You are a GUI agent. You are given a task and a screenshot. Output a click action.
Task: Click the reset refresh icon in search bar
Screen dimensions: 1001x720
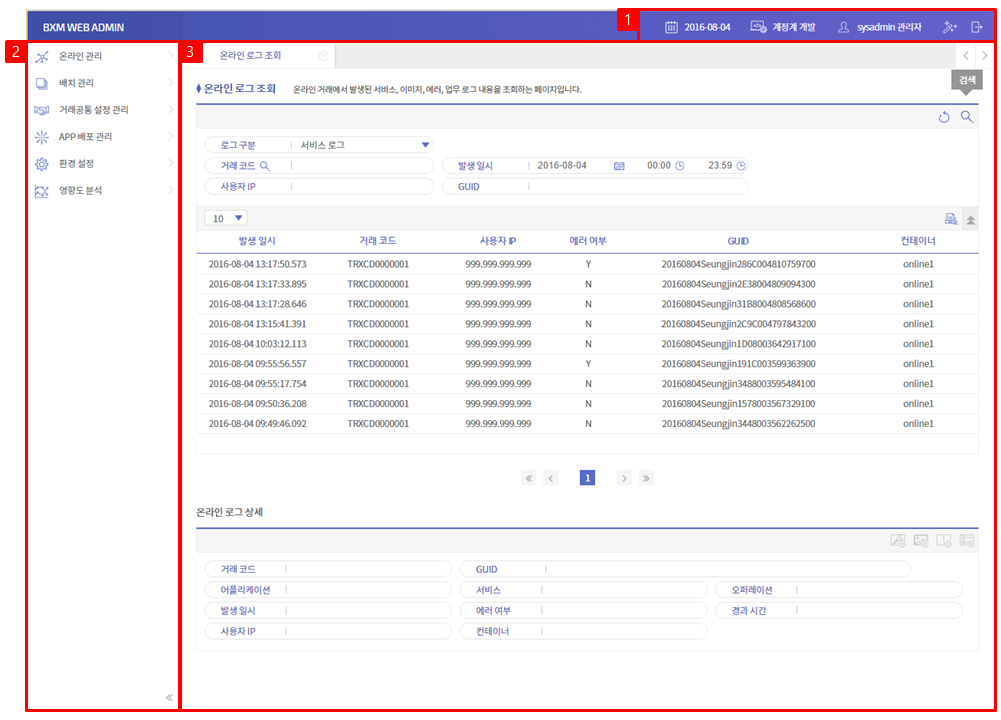coord(944,117)
